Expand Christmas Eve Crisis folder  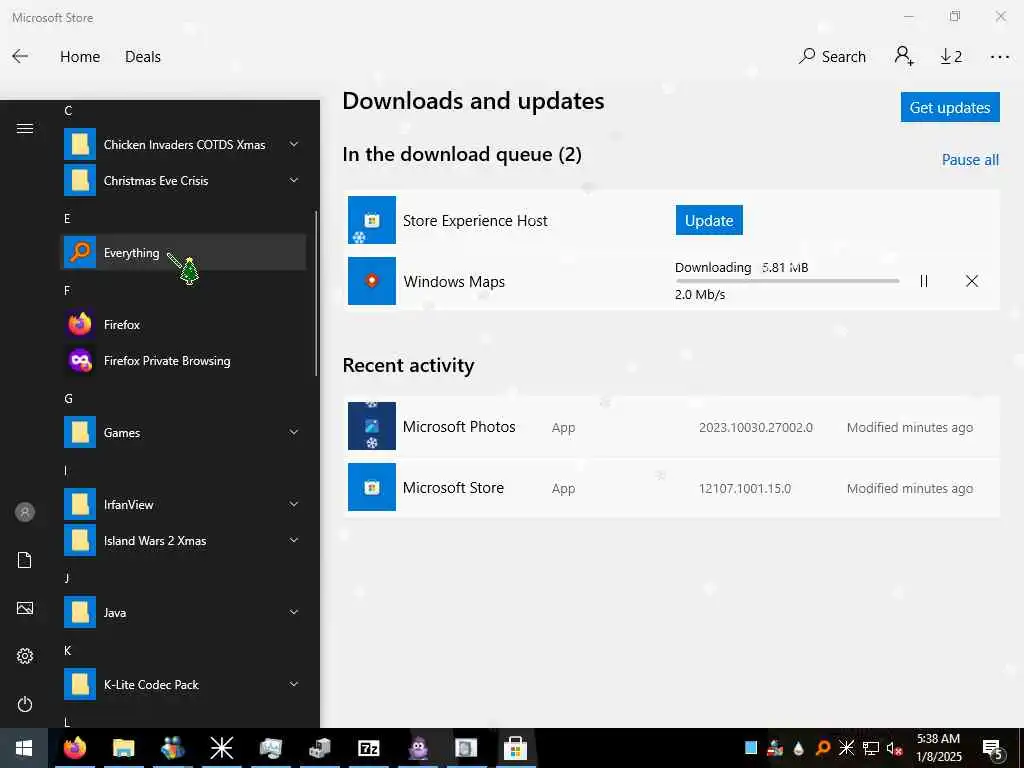click(x=183, y=180)
